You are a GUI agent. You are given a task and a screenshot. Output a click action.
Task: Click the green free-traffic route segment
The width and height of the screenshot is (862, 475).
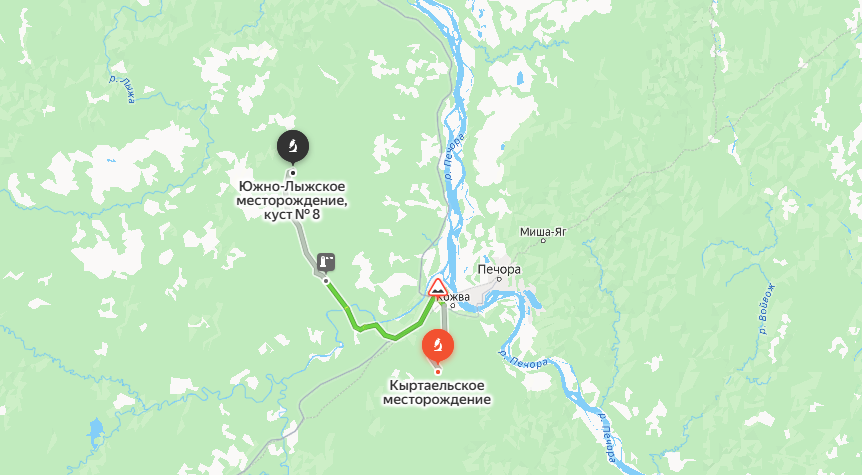[374, 321]
